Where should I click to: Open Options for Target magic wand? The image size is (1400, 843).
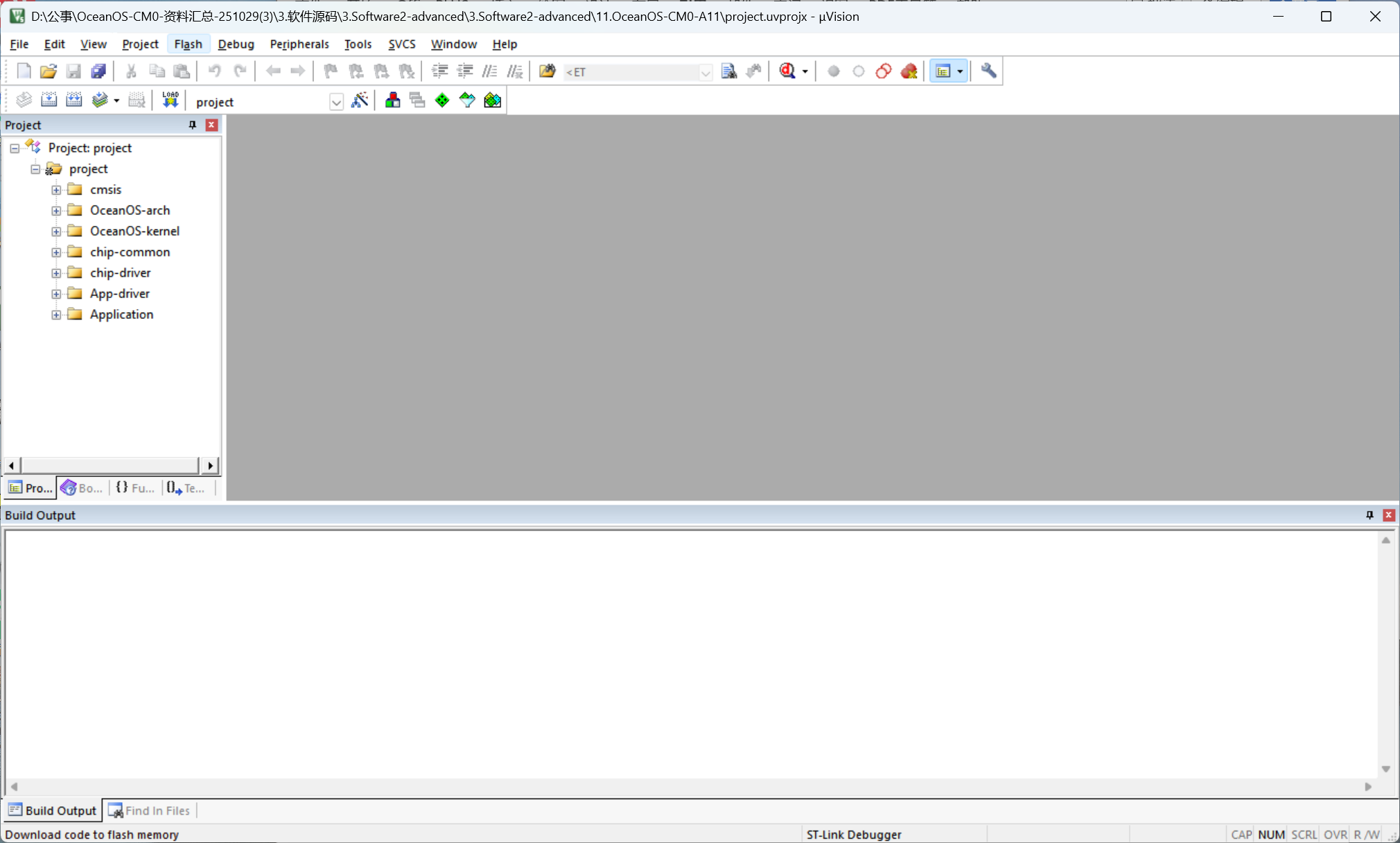(360, 101)
